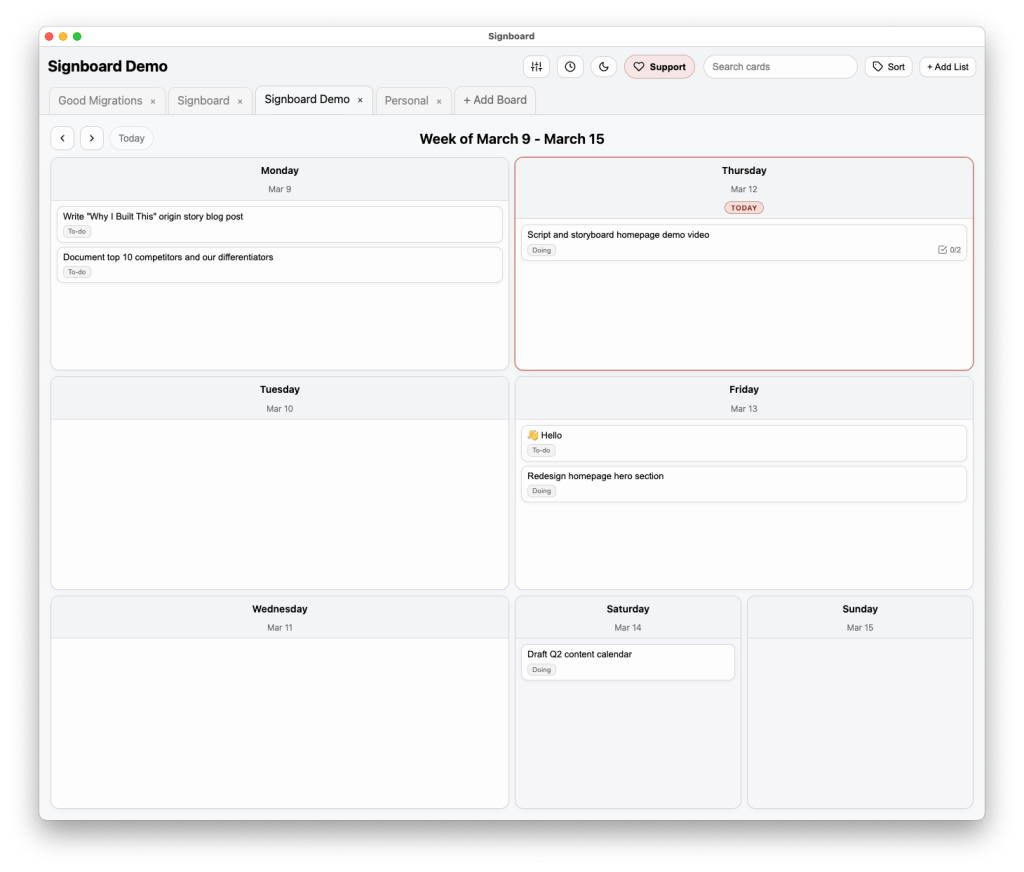Toggle dark mode moon icon

click(604, 67)
